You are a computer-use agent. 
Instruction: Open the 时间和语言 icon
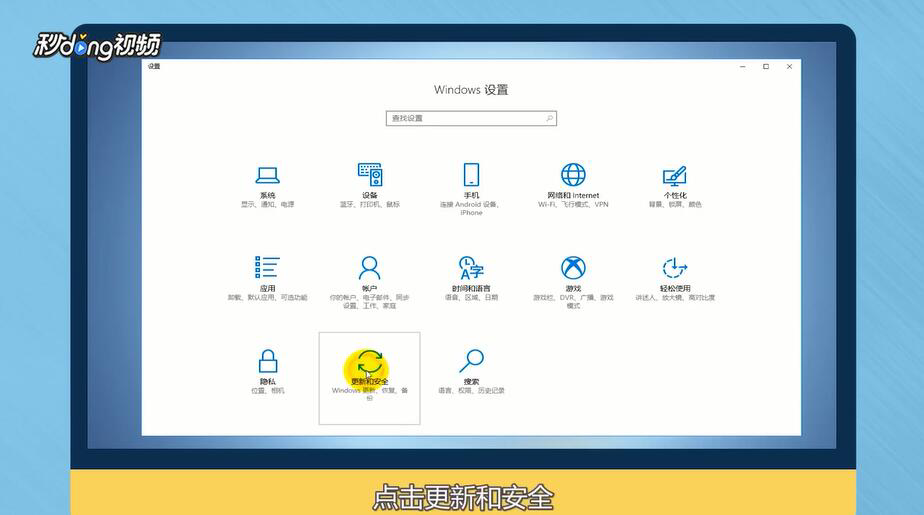coord(471,268)
